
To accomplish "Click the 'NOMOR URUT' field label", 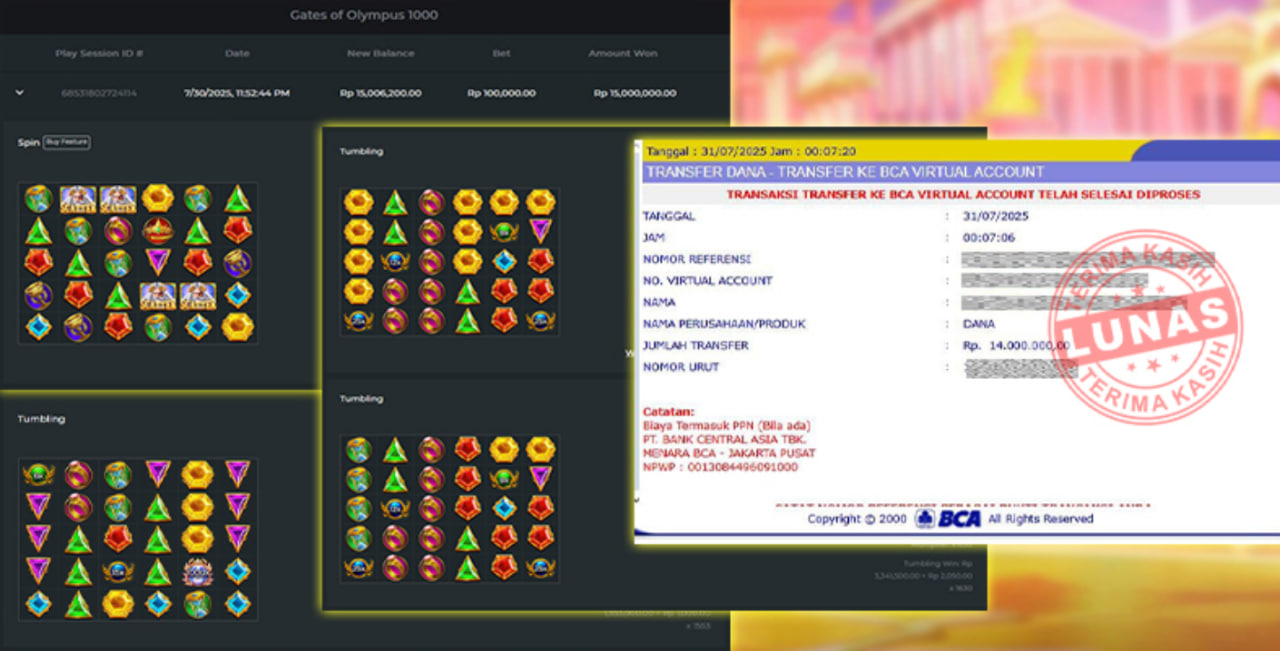I will (x=681, y=367).
